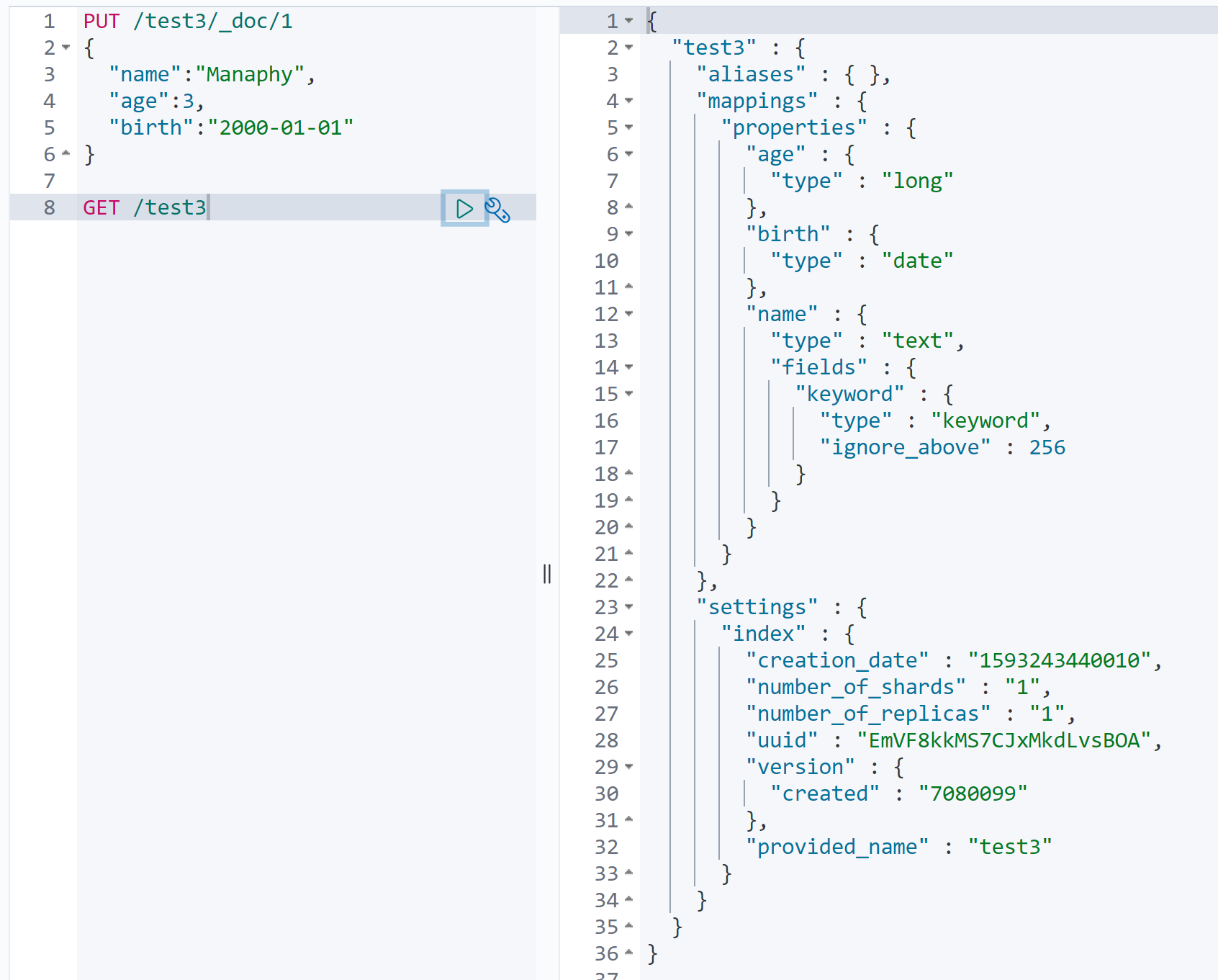The image size is (1218, 980).
Task: Click the "age":3 line in request
Action: point(157,101)
